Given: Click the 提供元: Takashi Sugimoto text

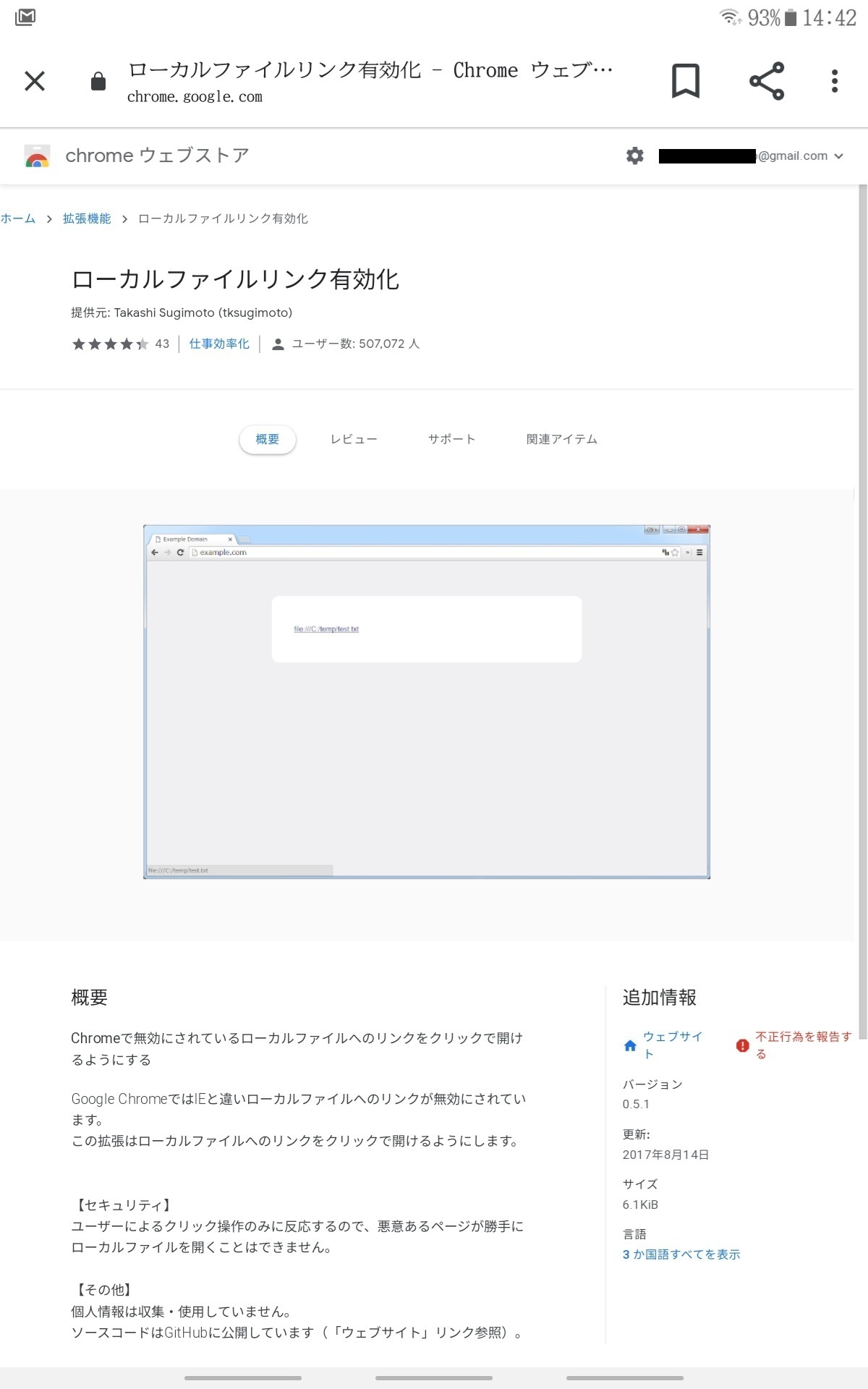Looking at the screenshot, I should click(x=182, y=313).
